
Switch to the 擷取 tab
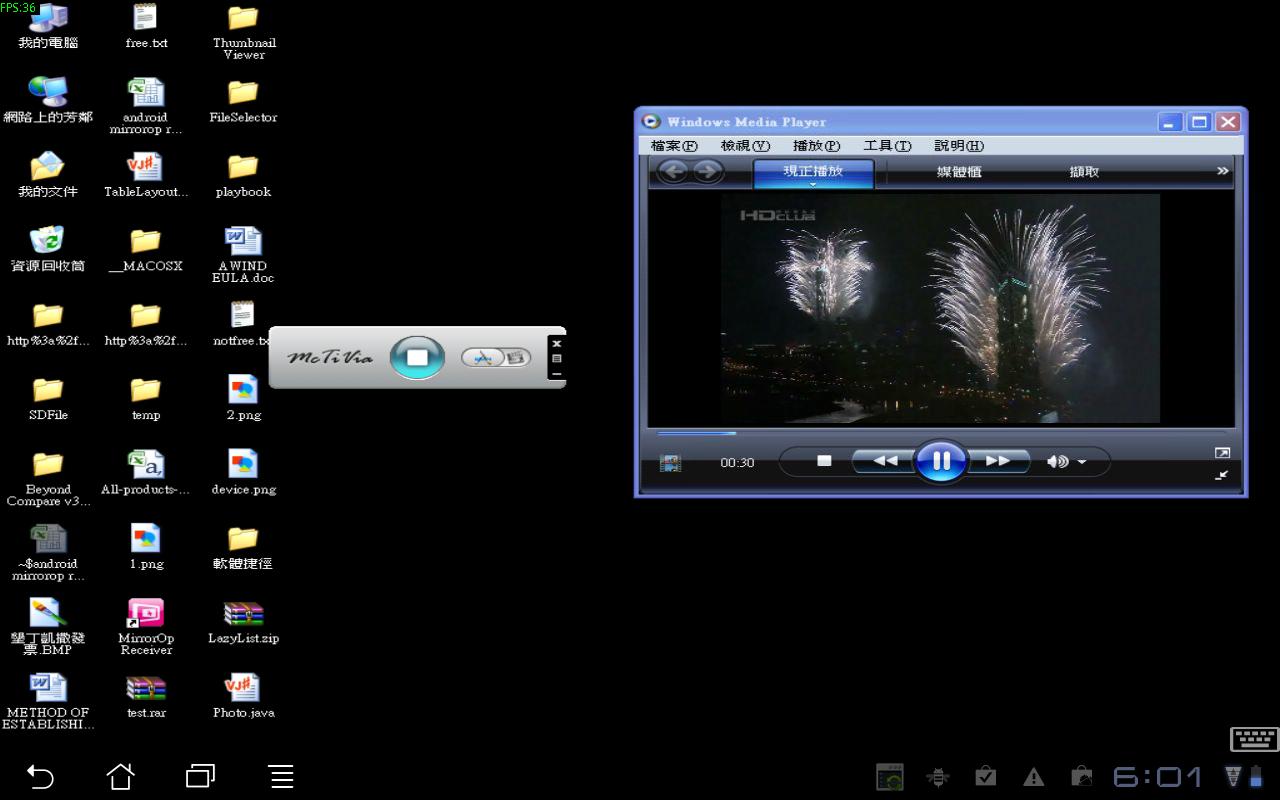tap(1084, 172)
